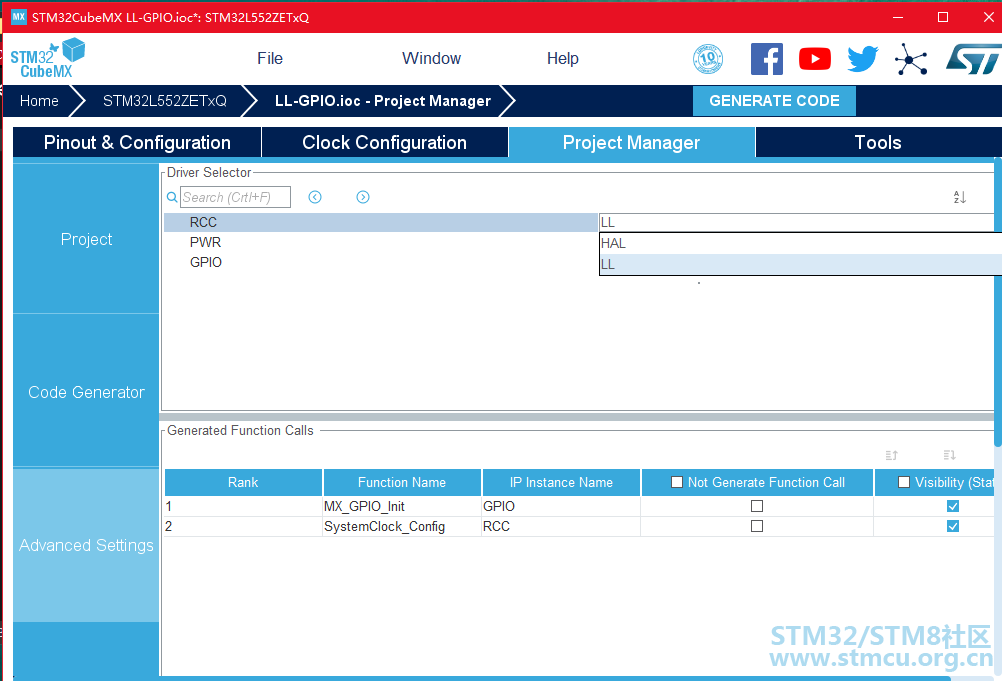Move function rank up icon
1002x681 pixels.
tap(891, 455)
